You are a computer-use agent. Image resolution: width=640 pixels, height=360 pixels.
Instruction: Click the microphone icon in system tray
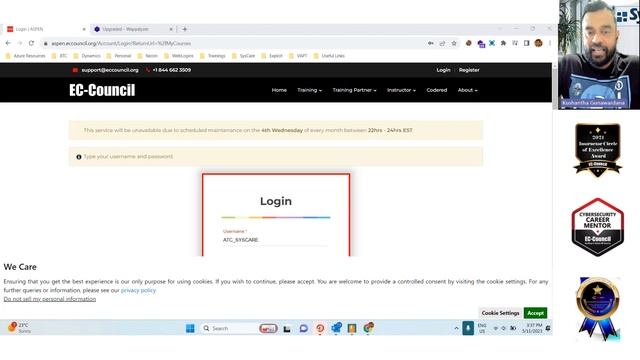coord(468,329)
